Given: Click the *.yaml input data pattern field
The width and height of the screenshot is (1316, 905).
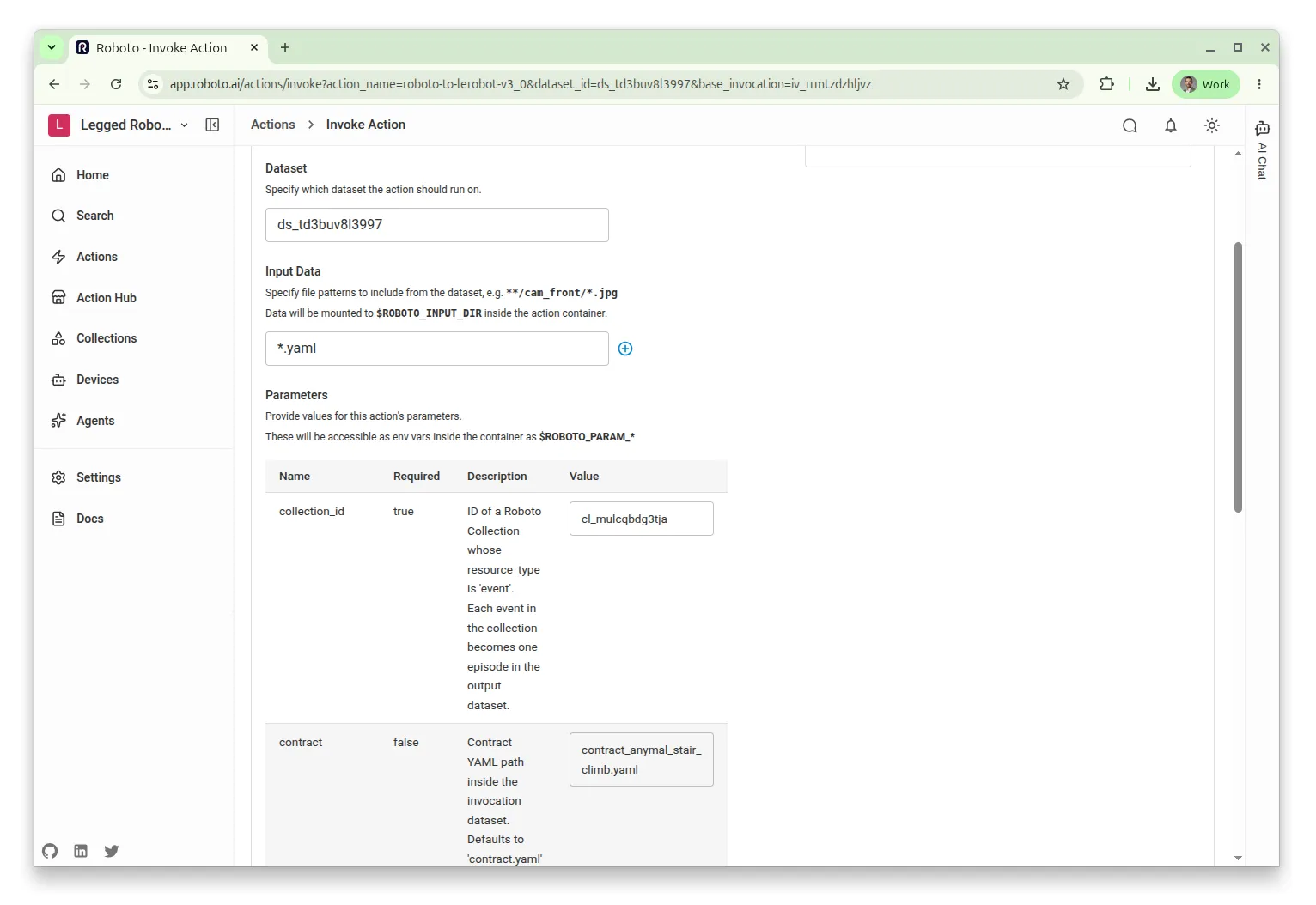Looking at the screenshot, I should (x=437, y=349).
